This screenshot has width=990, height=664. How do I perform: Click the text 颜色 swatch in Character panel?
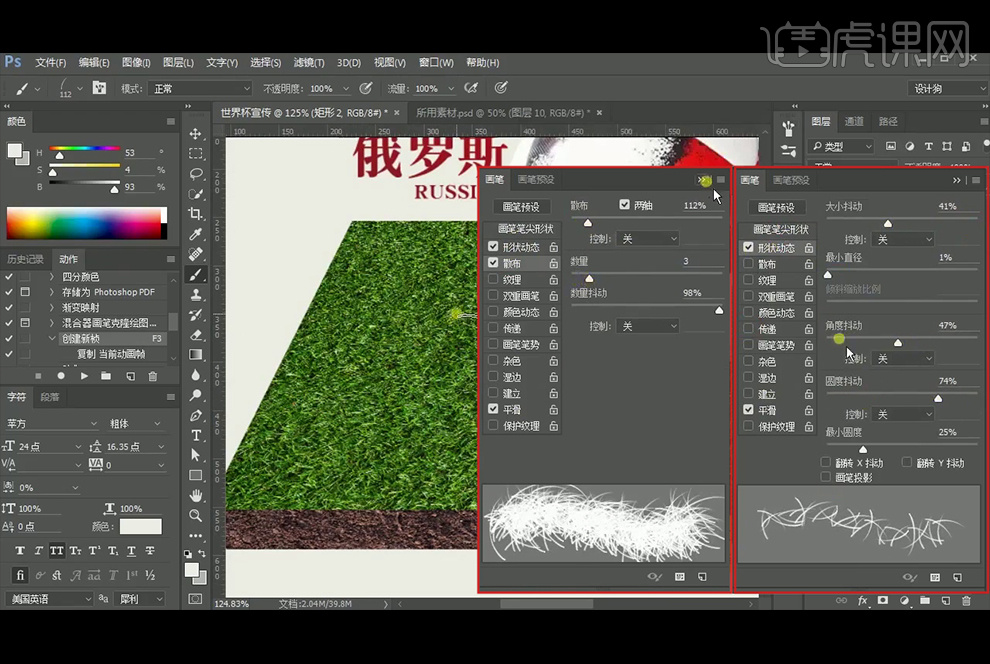(x=140, y=526)
